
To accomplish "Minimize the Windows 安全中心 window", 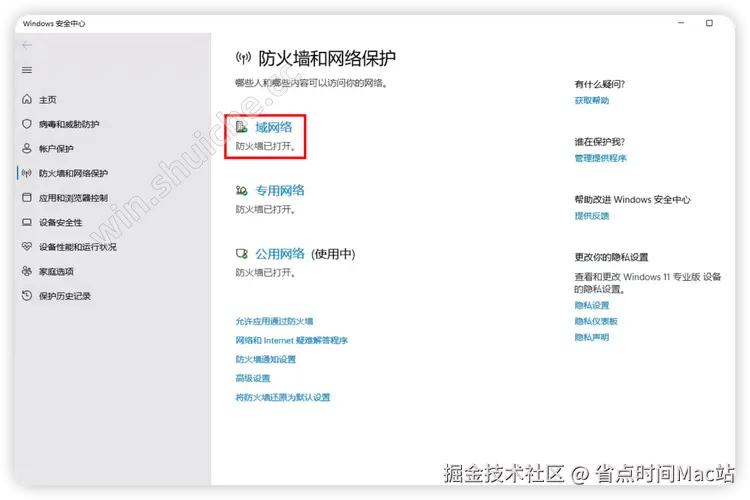I will click(x=681, y=23).
